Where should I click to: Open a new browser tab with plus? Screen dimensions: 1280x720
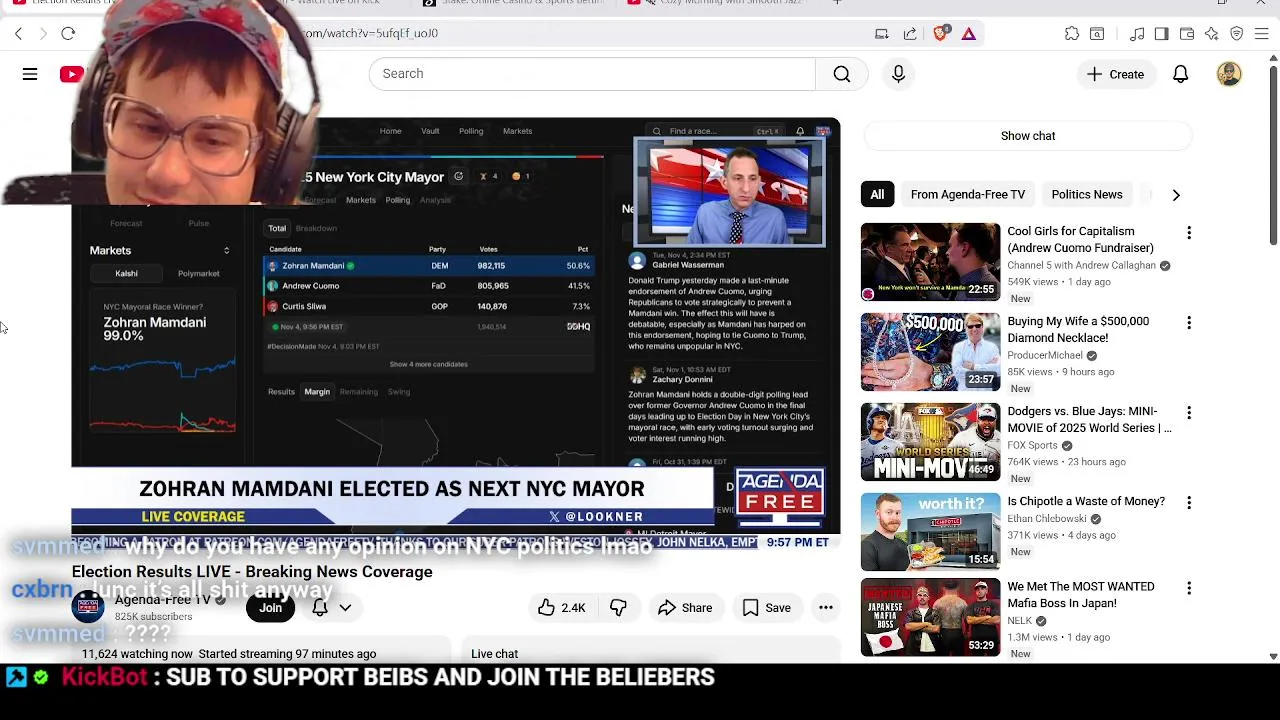coord(837,3)
